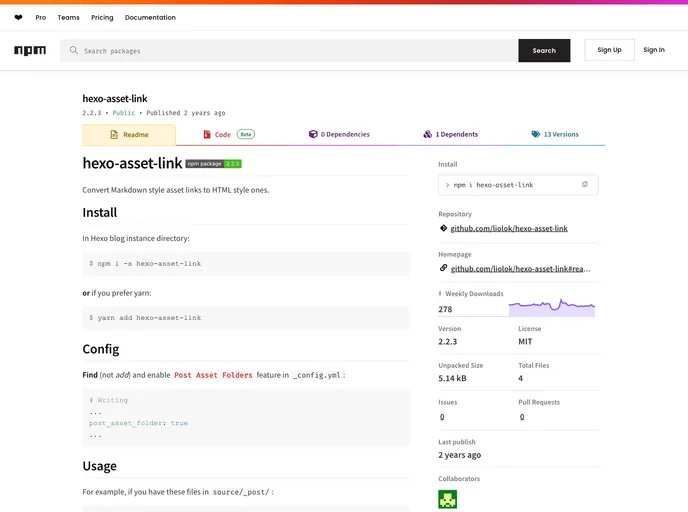The width and height of the screenshot is (688, 512).
Task: Click the git repository diamond icon
Action: click(x=443, y=228)
